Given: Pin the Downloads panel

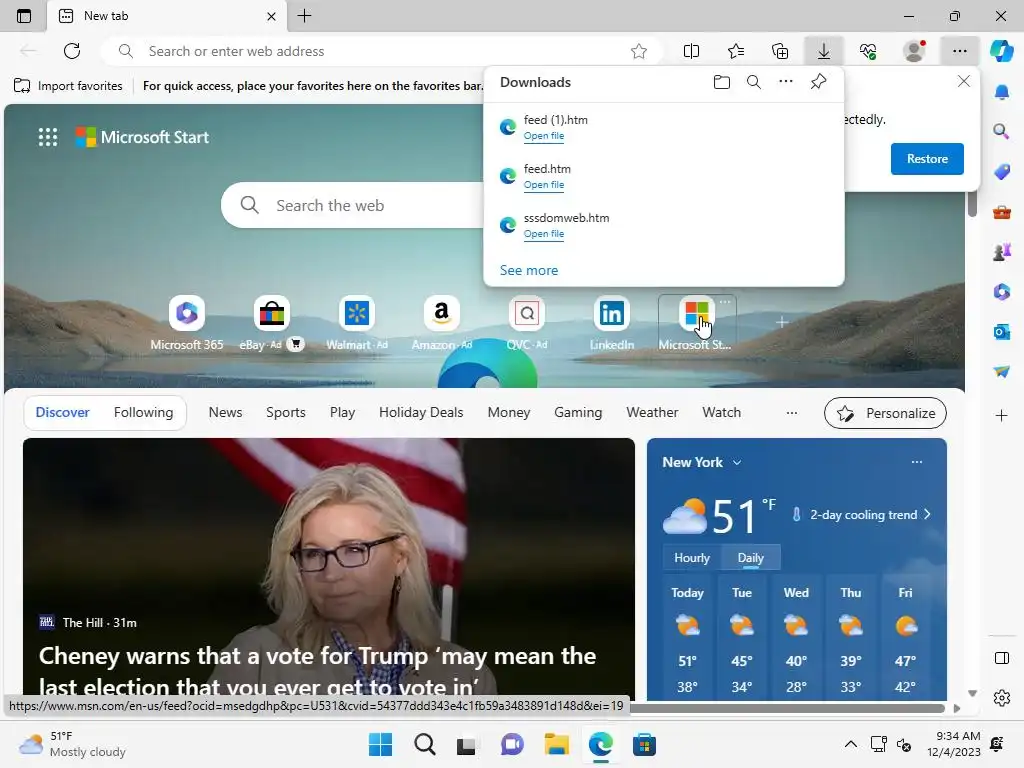Looking at the screenshot, I should [x=818, y=82].
